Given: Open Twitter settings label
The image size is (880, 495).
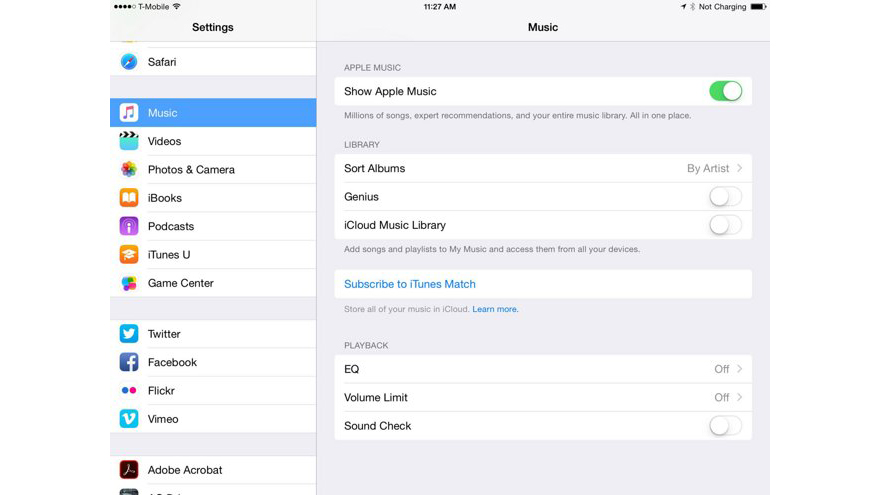Looking at the screenshot, I should 164,334.
